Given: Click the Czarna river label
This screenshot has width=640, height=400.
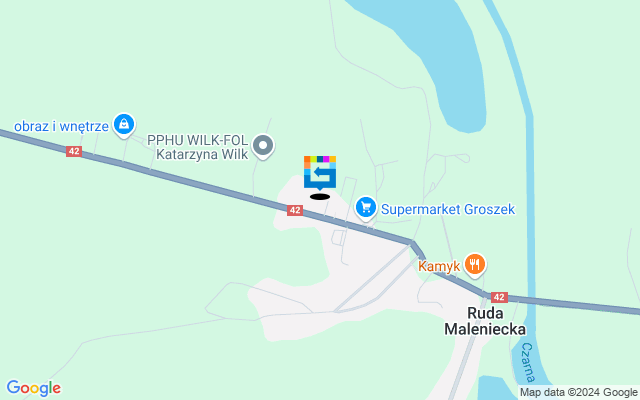Looking at the screenshot, I should (x=528, y=362).
